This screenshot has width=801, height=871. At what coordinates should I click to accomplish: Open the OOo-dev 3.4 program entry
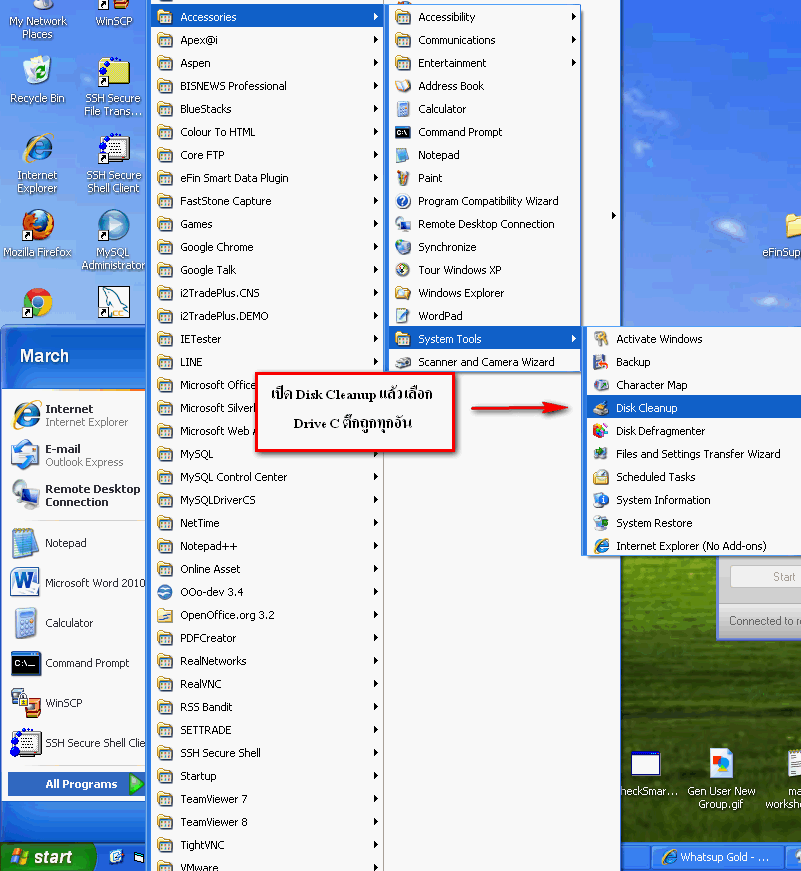pos(267,592)
